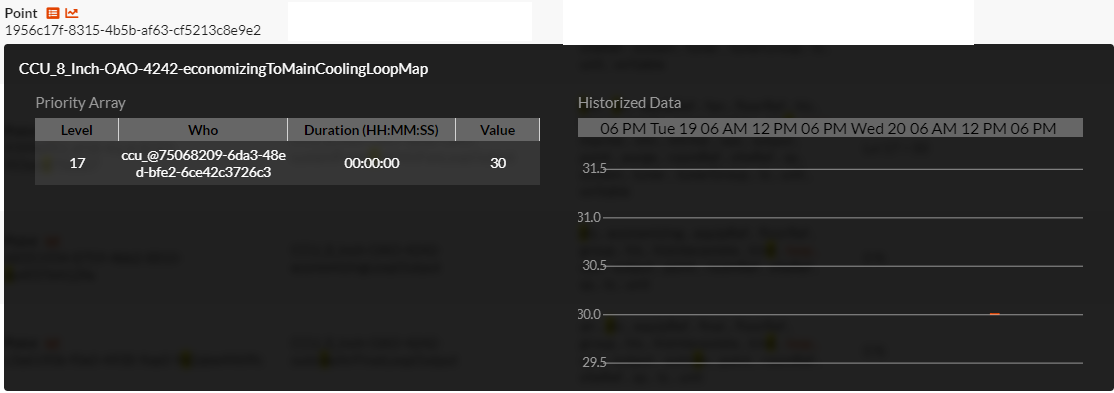Sort by the 'Value' column header
The image size is (1114, 393).
[x=497, y=130]
